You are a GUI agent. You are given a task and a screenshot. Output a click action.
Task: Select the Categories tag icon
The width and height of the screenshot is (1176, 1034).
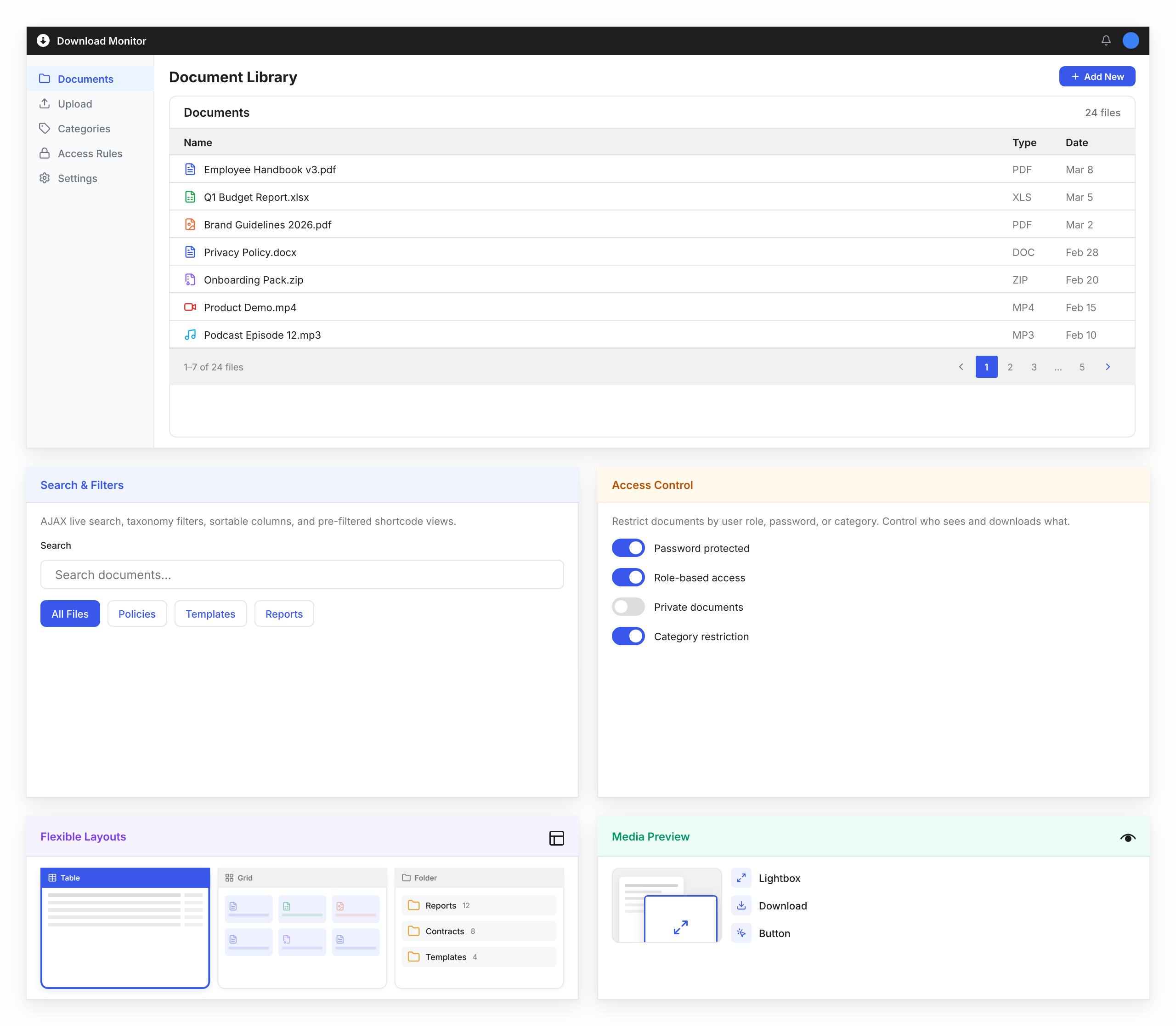[45, 128]
